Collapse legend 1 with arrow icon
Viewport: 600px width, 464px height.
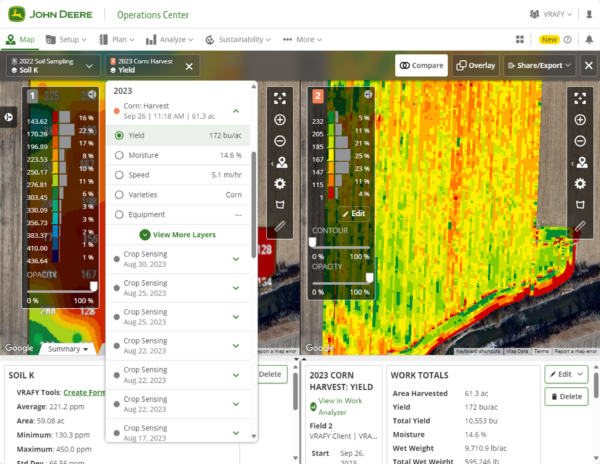point(92,94)
